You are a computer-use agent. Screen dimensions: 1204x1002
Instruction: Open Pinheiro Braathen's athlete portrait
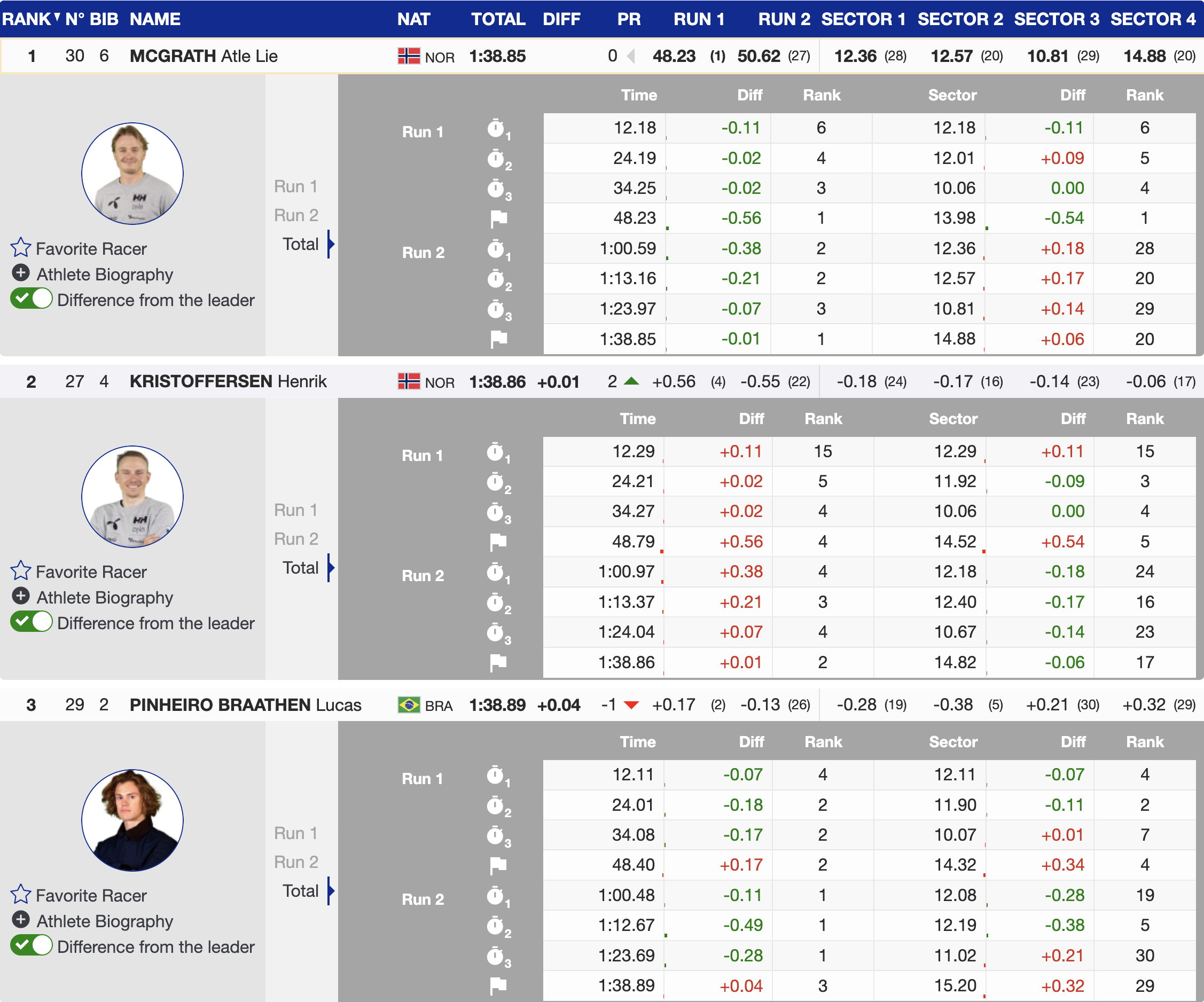(132, 820)
